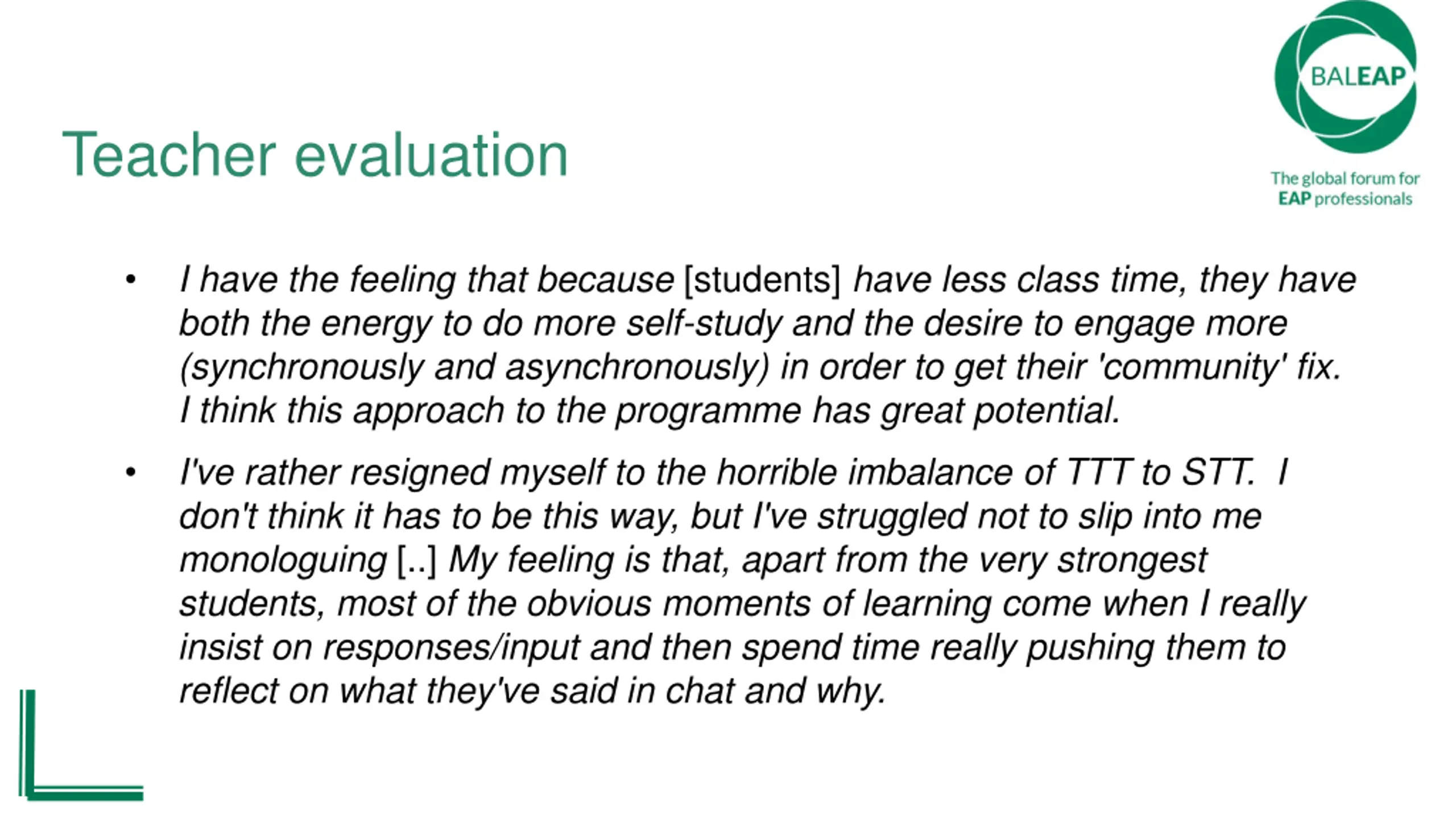Click 'The global forum for' tagline line
This screenshot has width=1456, height=819.
tap(1346, 179)
